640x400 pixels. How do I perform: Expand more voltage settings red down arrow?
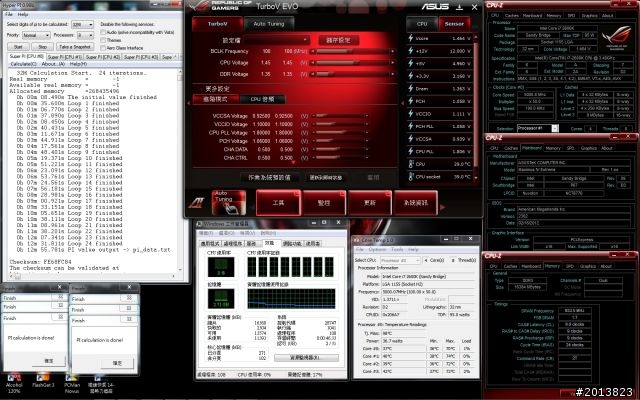point(293,162)
